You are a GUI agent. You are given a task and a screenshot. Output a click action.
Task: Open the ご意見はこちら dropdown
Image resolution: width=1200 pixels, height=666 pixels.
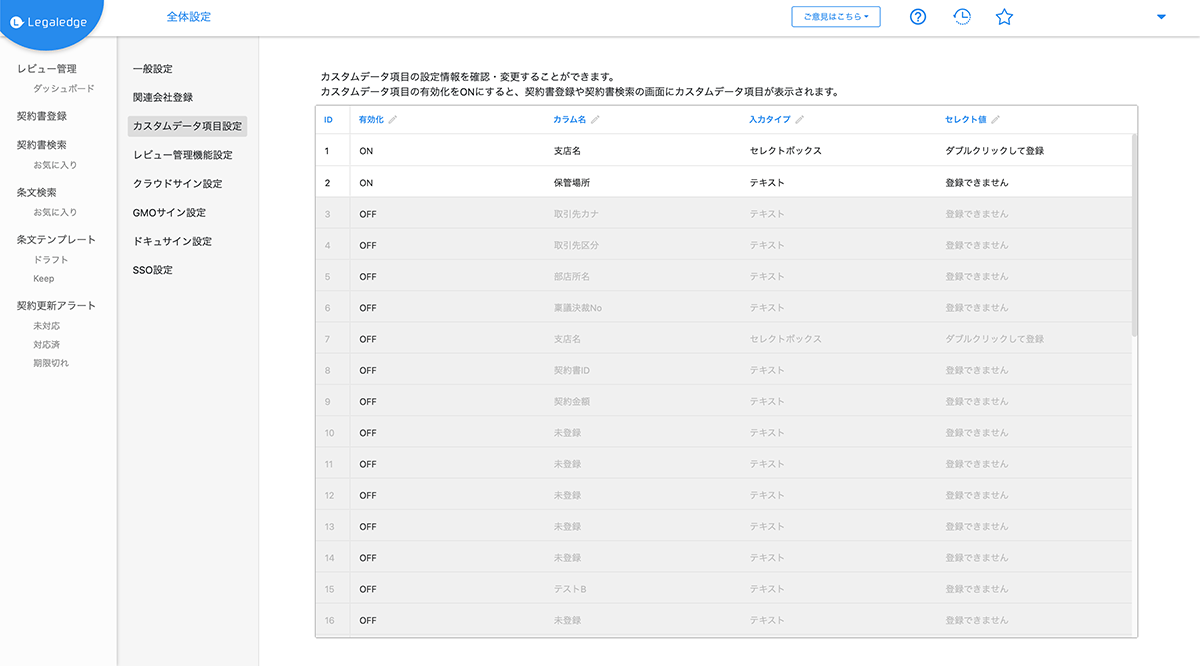(x=836, y=17)
